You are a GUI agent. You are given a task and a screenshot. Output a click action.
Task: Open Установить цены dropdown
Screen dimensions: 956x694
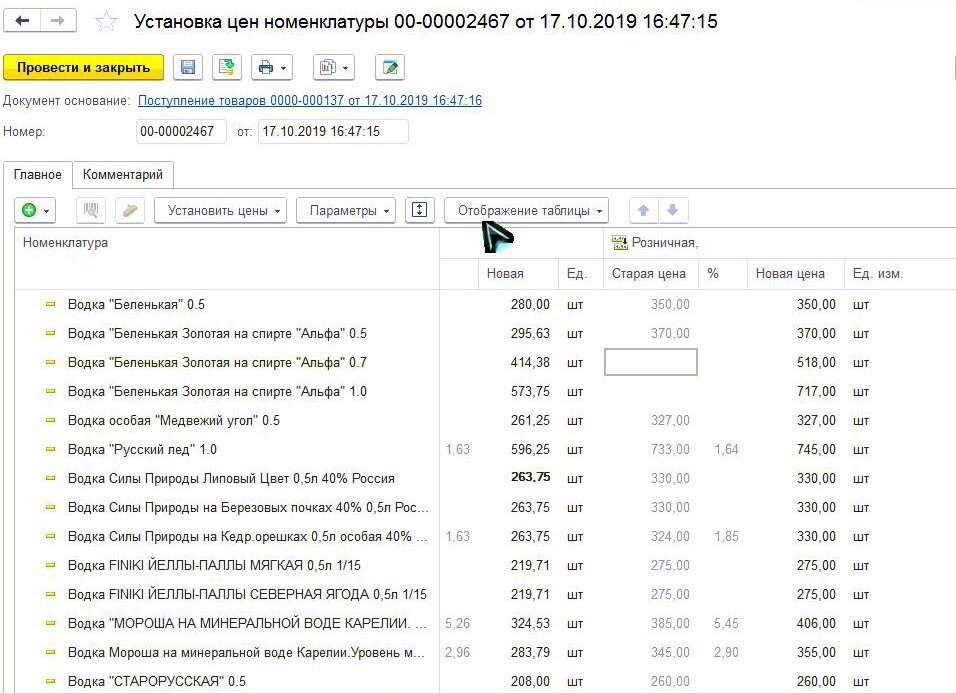pos(220,210)
